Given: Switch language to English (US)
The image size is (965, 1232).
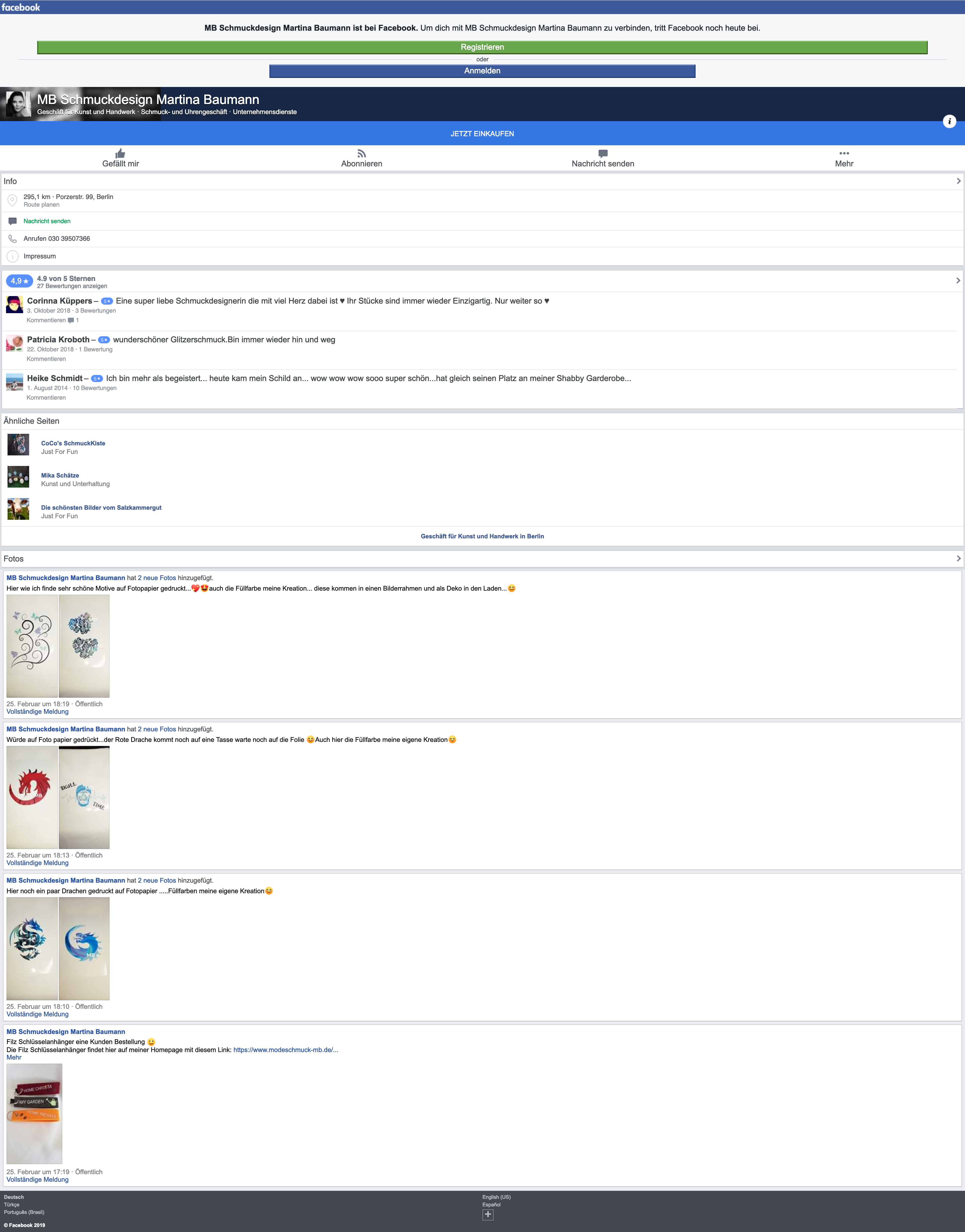Looking at the screenshot, I should point(496,1197).
